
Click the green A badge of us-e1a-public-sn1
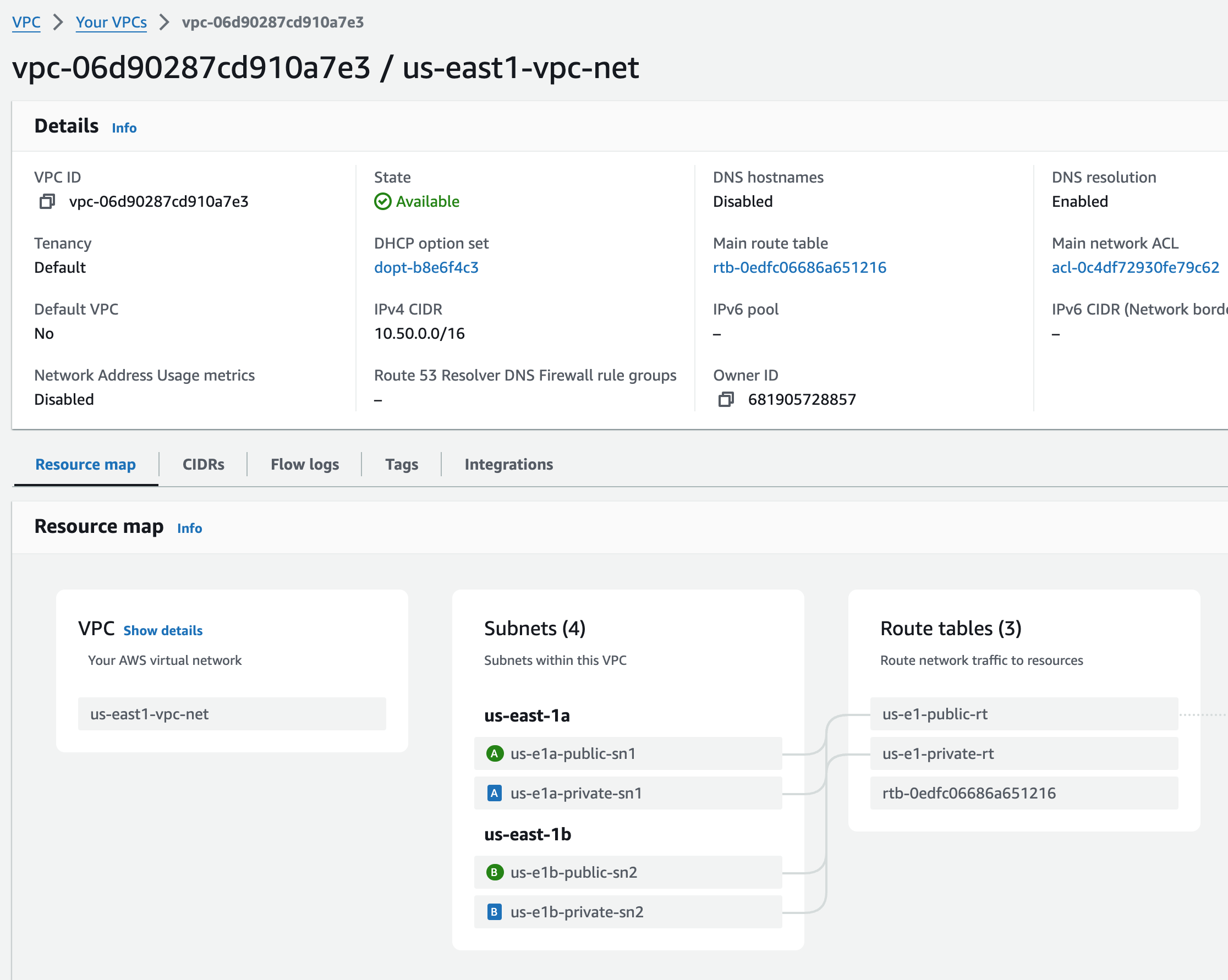click(x=495, y=753)
